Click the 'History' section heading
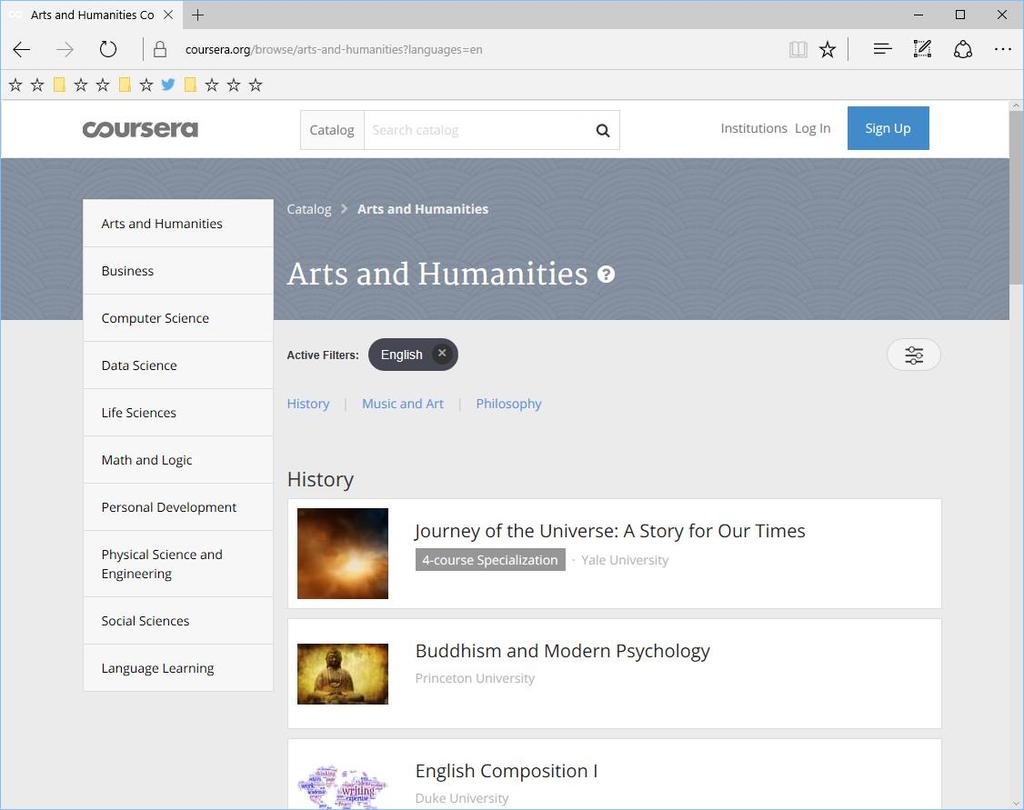Viewport: 1024px width, 810px height. click(x=321, y=479)
